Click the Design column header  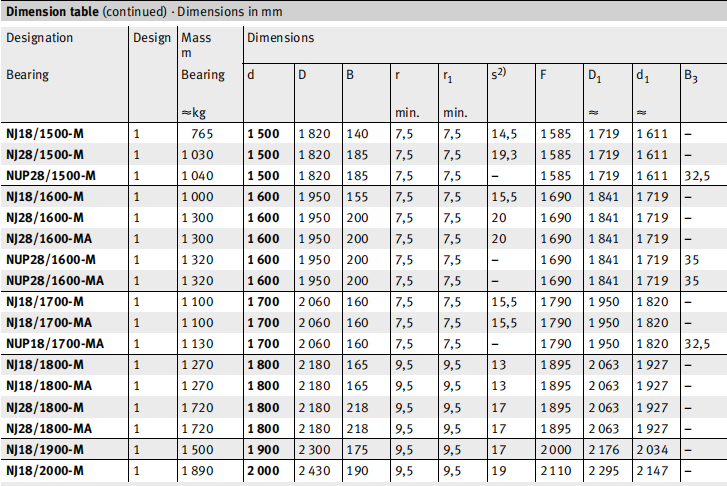tap(152, 38)
